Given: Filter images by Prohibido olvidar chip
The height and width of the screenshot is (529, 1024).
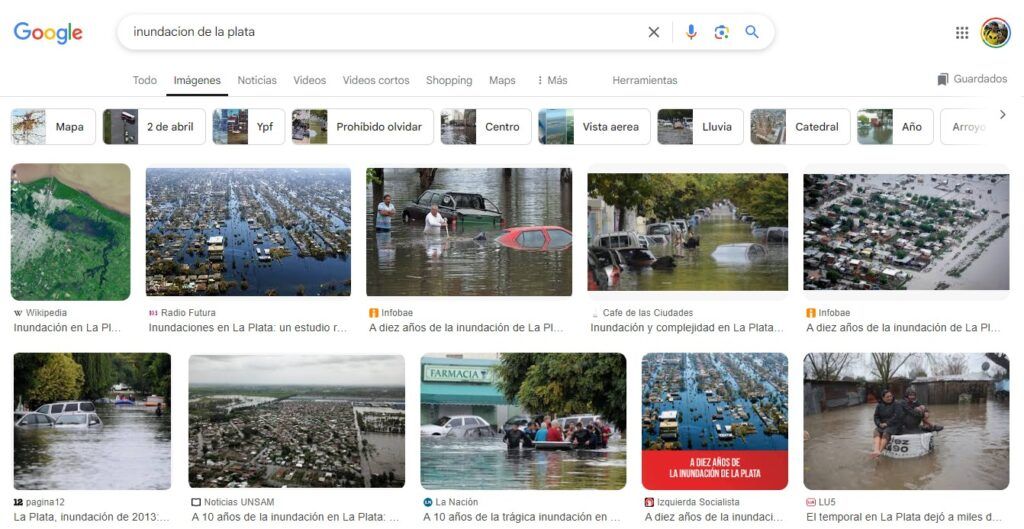Looking at the screenshot, I should 362,127.
